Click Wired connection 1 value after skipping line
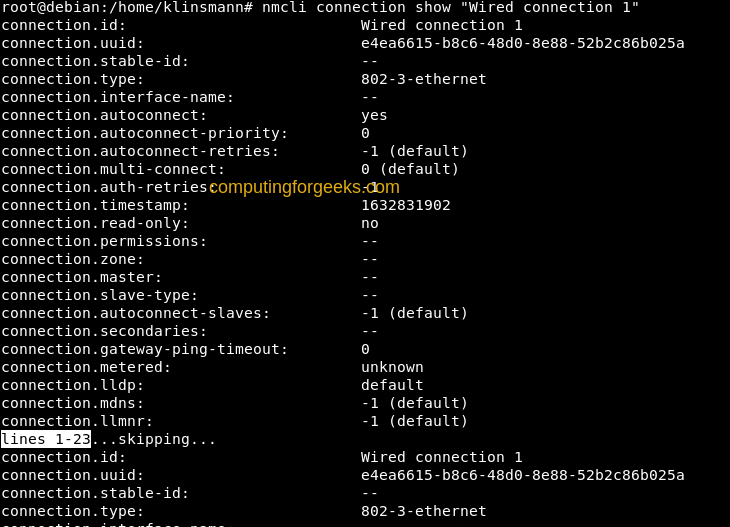Image resolution: width=730 pixels, height=527 pixels. 441,457
